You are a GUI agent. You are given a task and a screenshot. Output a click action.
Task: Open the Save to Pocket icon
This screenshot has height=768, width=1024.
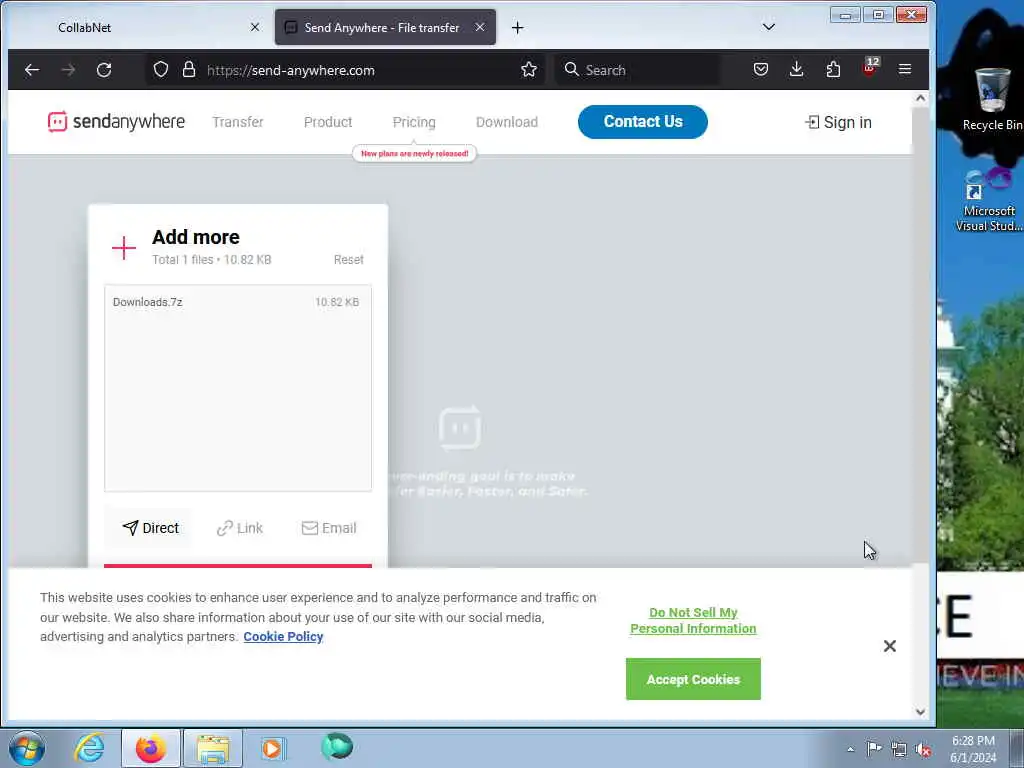761,69
